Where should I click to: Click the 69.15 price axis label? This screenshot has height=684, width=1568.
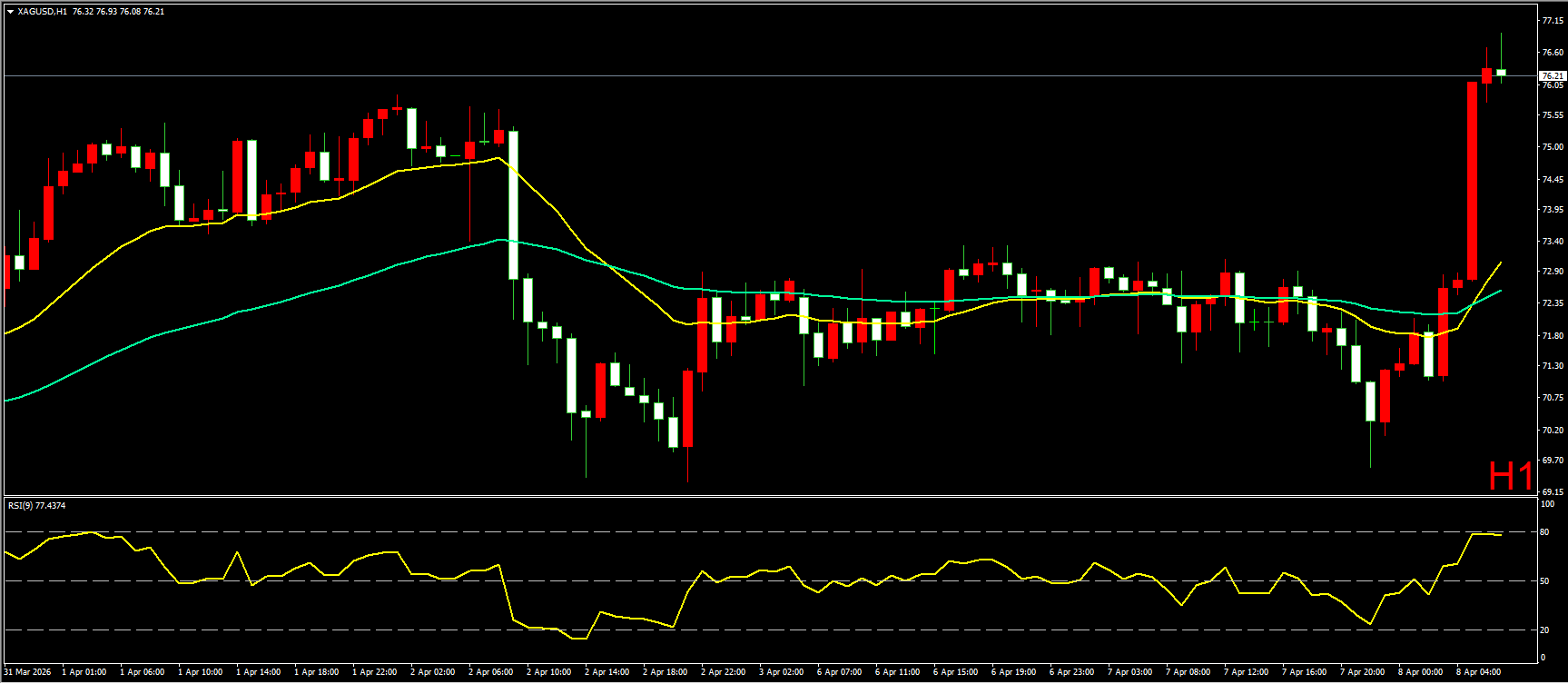(x=1552, y=491)
